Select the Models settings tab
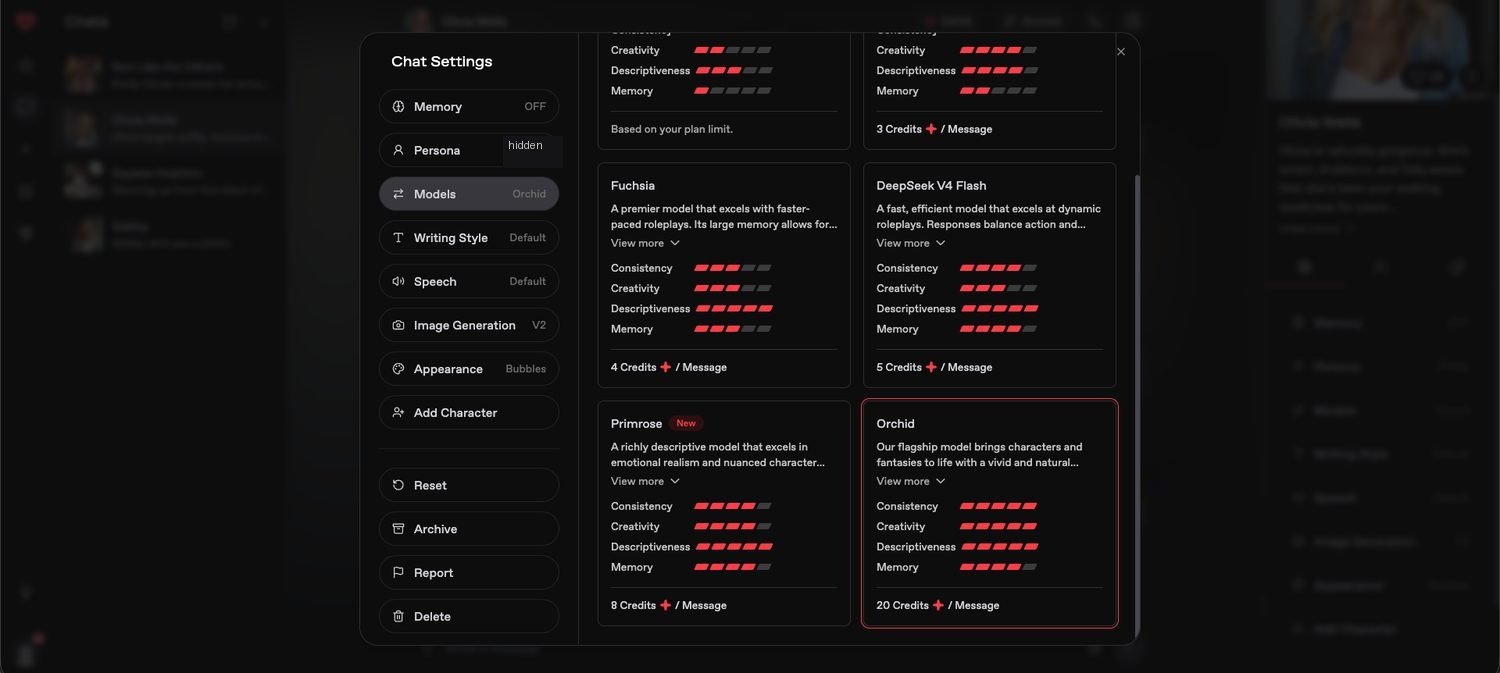Viewport: 1500px width, 673px height. tap(469, 194)
